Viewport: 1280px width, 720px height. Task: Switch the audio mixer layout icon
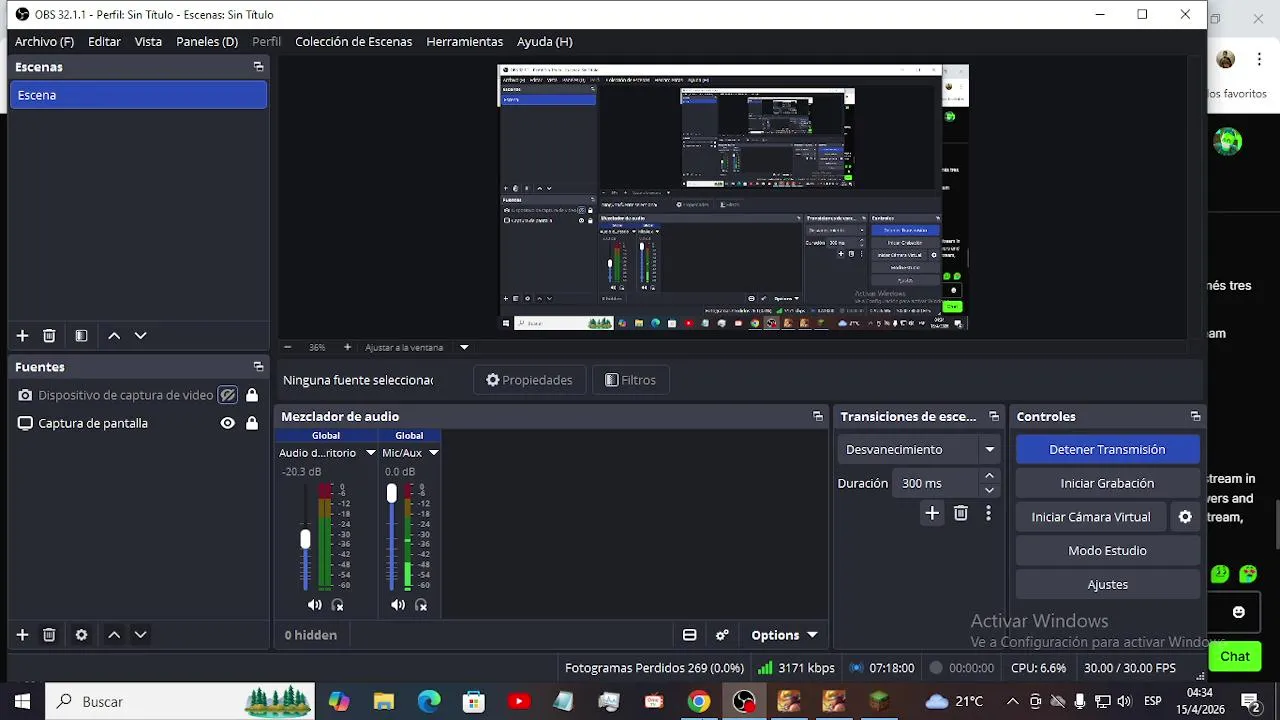tap(689, 635)
